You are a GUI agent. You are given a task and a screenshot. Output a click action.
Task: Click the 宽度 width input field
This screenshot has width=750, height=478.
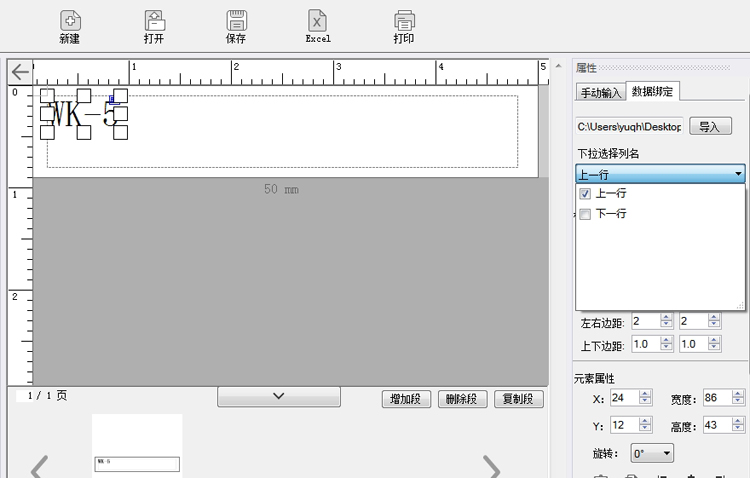tap(716, 399)
